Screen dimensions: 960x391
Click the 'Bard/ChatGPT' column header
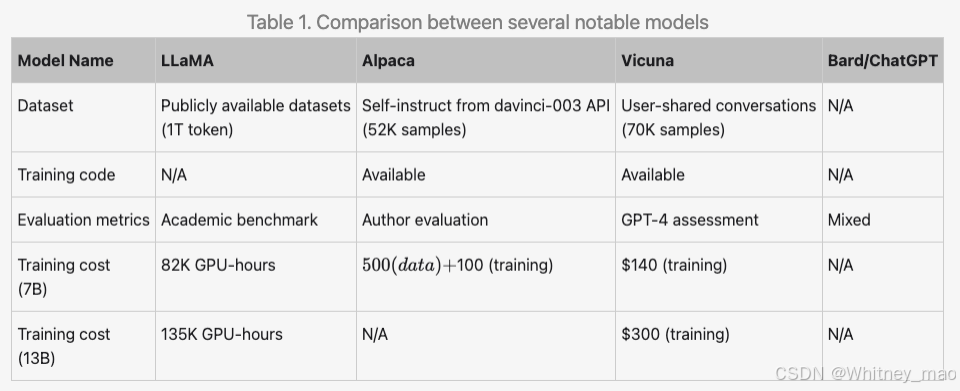882,61
